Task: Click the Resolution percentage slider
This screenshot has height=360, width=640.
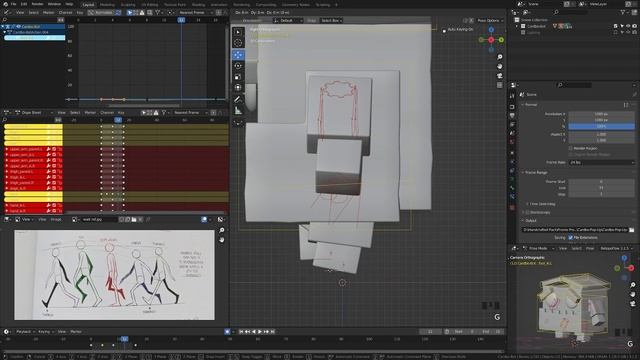Action: (602, 127)
